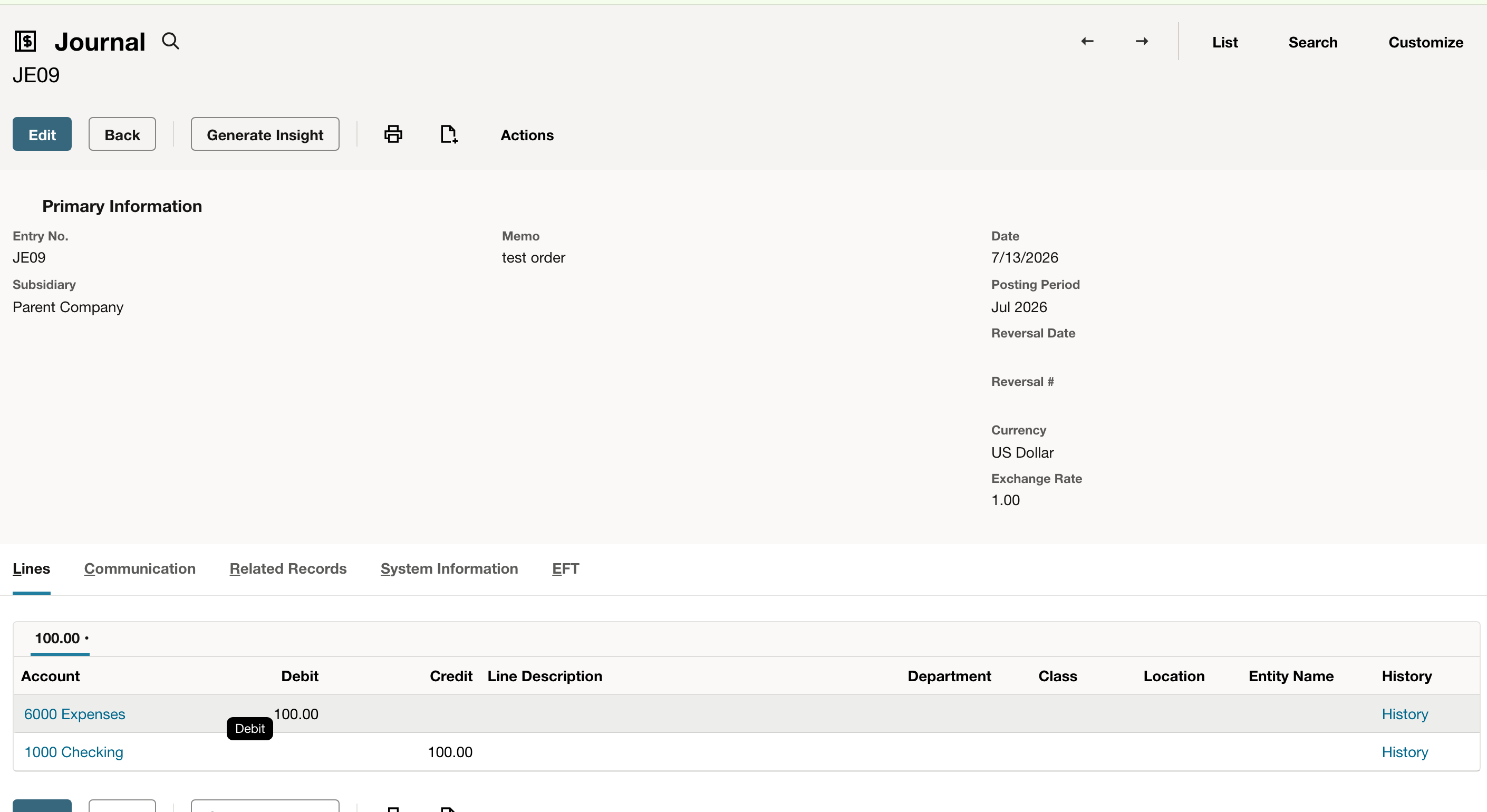The image size is (1487, 812).
Task: Click the History column header
Action: pyautogui.click(x=1406, y=676)
